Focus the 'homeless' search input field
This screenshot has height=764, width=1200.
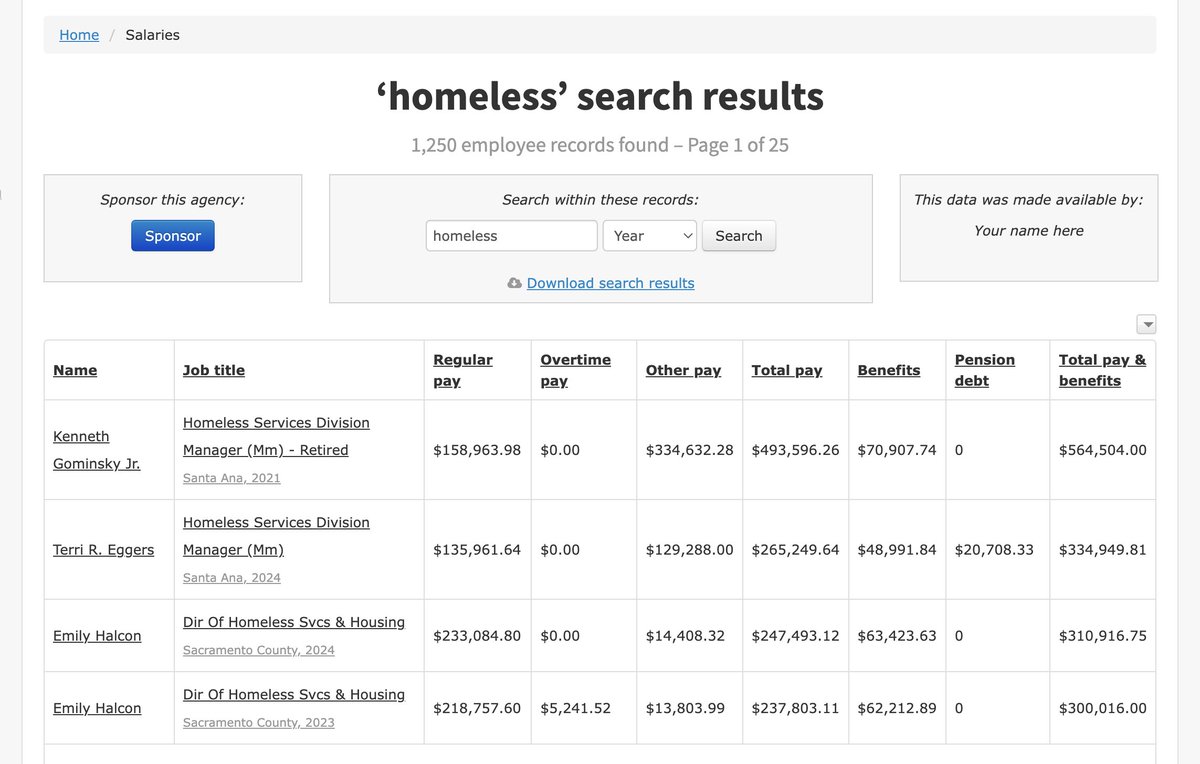click(x=512, y=236)
